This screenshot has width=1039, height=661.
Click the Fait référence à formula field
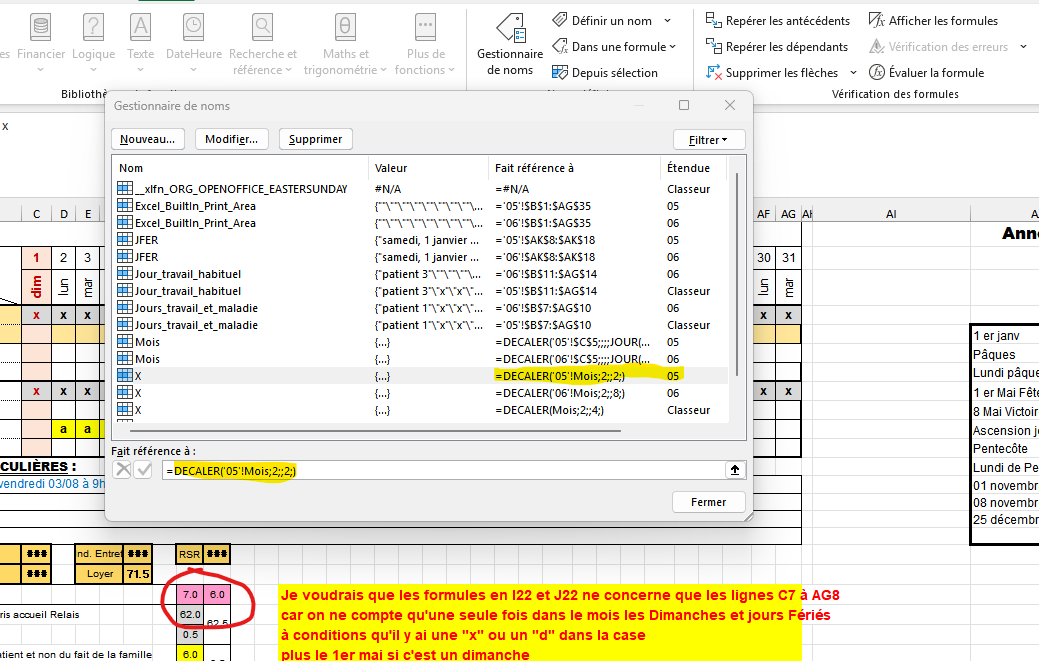click(x=440, y=470)
